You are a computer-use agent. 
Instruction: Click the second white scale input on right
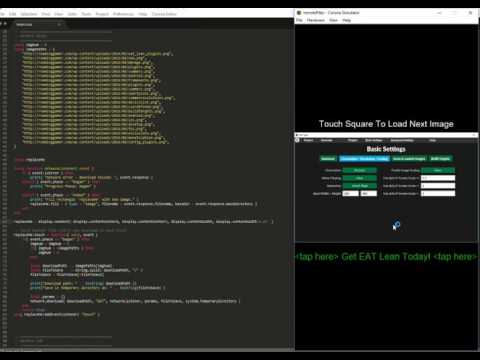(438, 186)
